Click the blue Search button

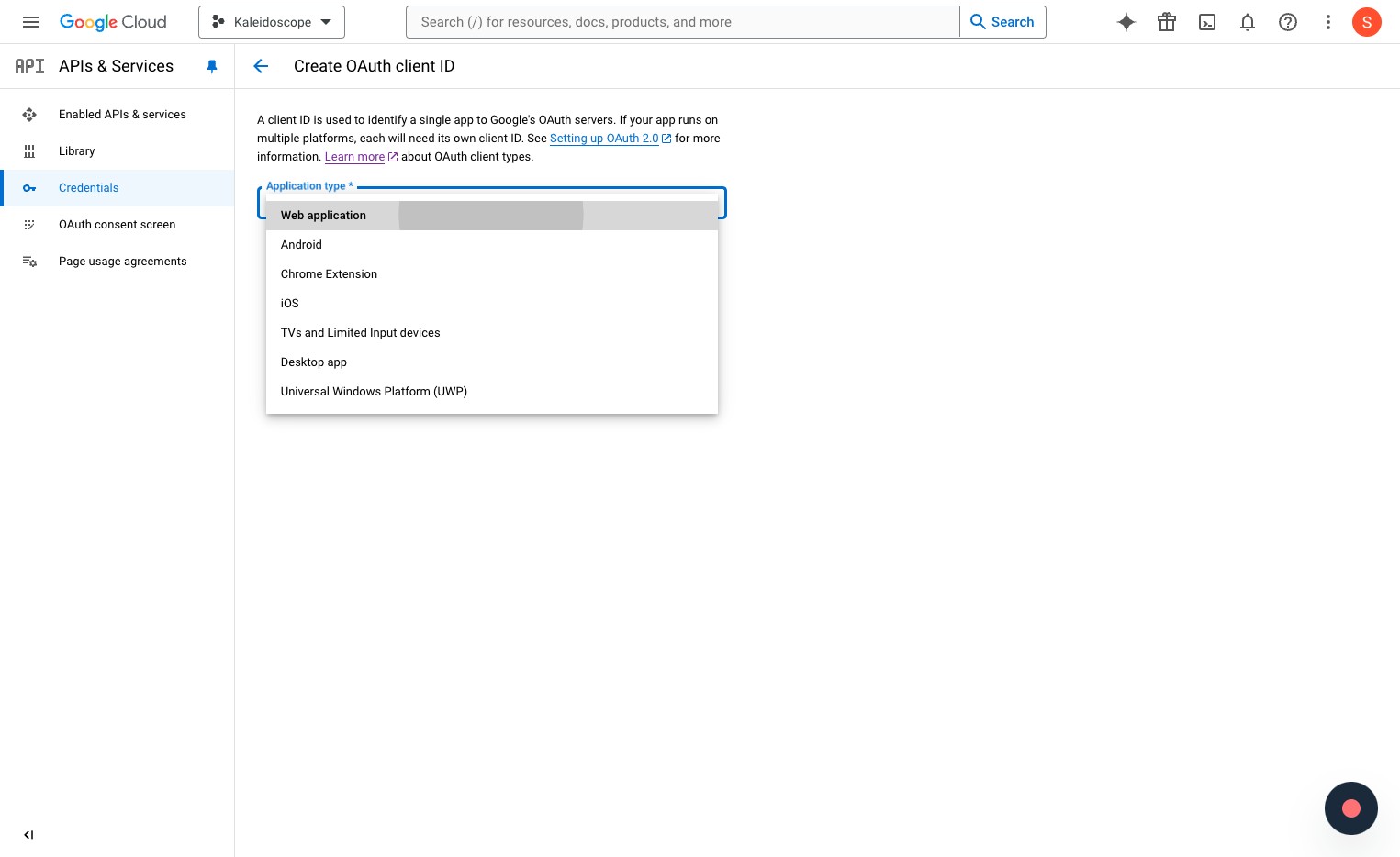pos(1002,22)
